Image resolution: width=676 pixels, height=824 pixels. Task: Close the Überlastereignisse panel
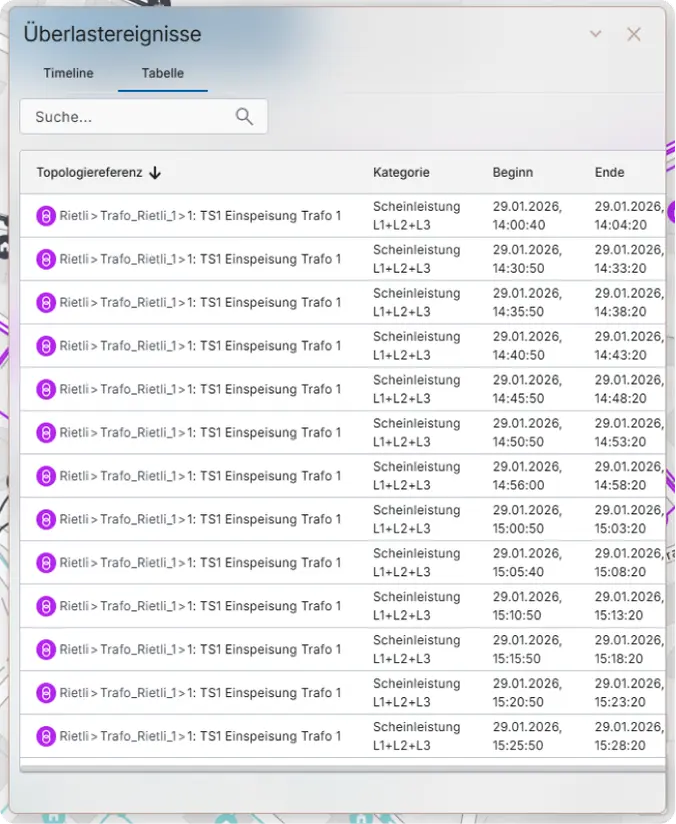coord(634,34)
